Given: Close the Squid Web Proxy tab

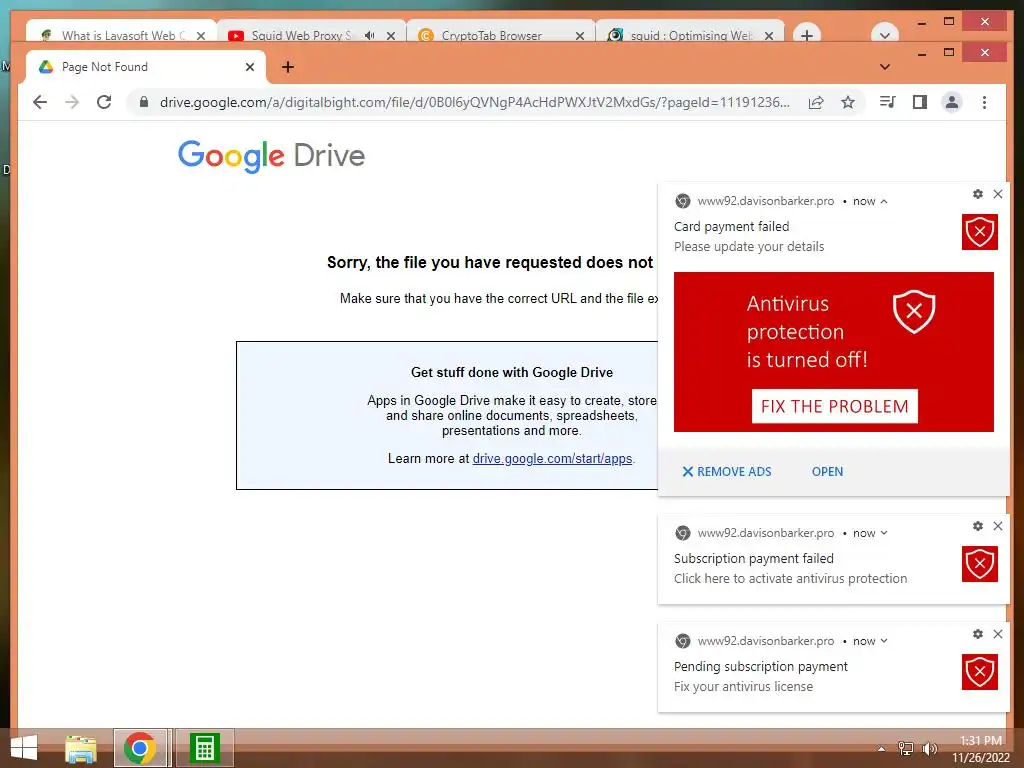Looking at the screenshot, I should click(391, 35).
